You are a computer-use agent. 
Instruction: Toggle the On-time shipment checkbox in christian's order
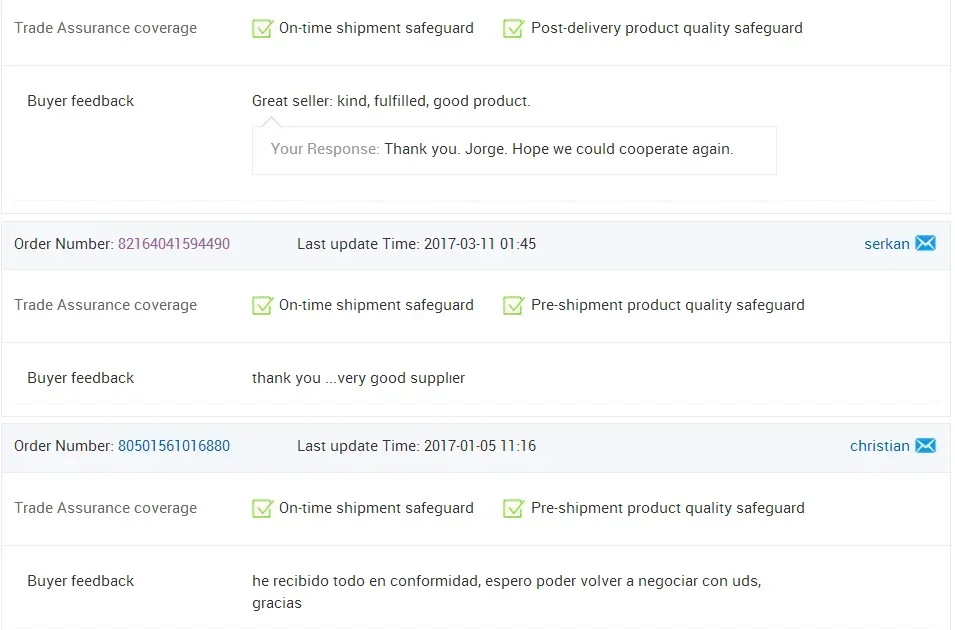click(x=262, y=508)
